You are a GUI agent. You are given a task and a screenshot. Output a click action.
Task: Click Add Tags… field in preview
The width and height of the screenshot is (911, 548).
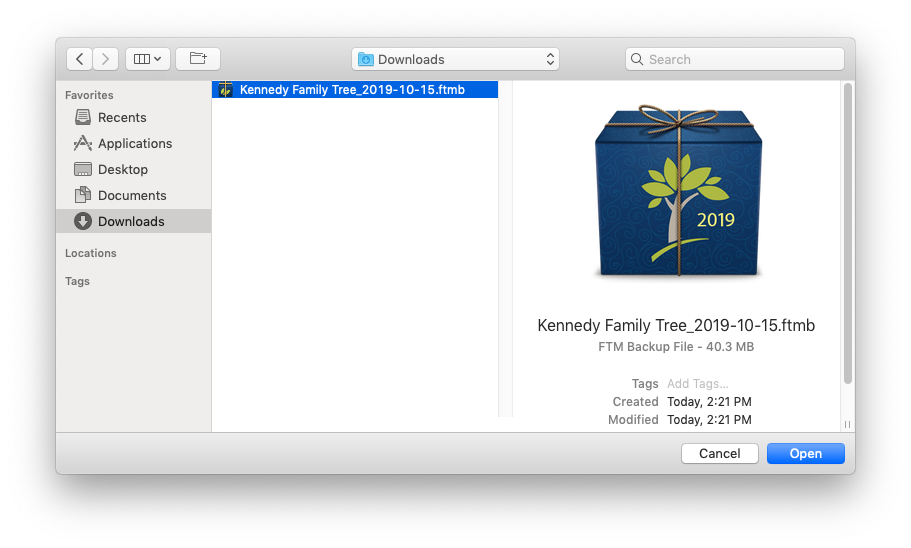[697, 384]
